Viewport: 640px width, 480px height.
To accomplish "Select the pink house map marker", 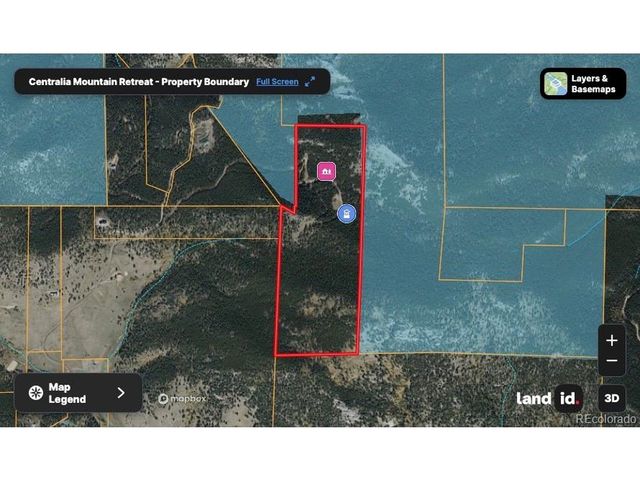I will (x=327, y=171).
